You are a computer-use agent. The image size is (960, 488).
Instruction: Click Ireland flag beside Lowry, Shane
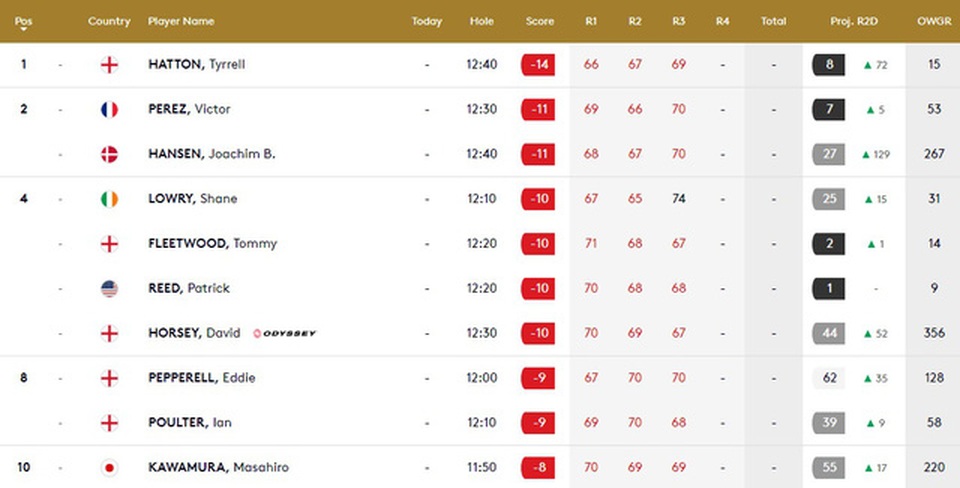click(109, 199)
